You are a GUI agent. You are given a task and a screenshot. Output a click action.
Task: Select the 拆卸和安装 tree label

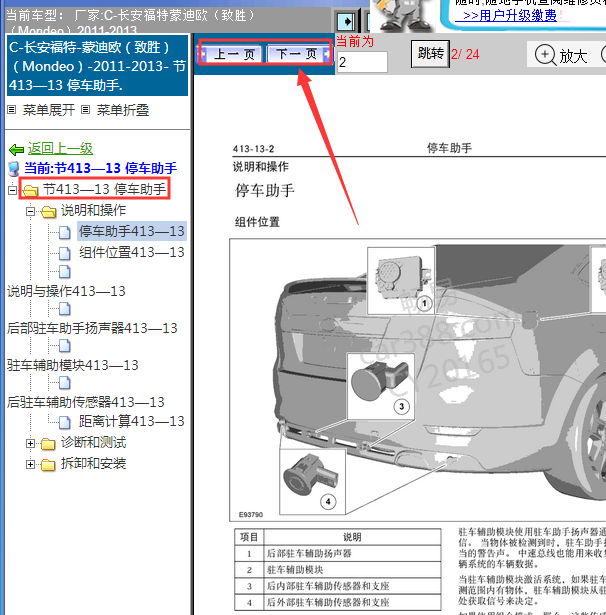pos(93,464)
